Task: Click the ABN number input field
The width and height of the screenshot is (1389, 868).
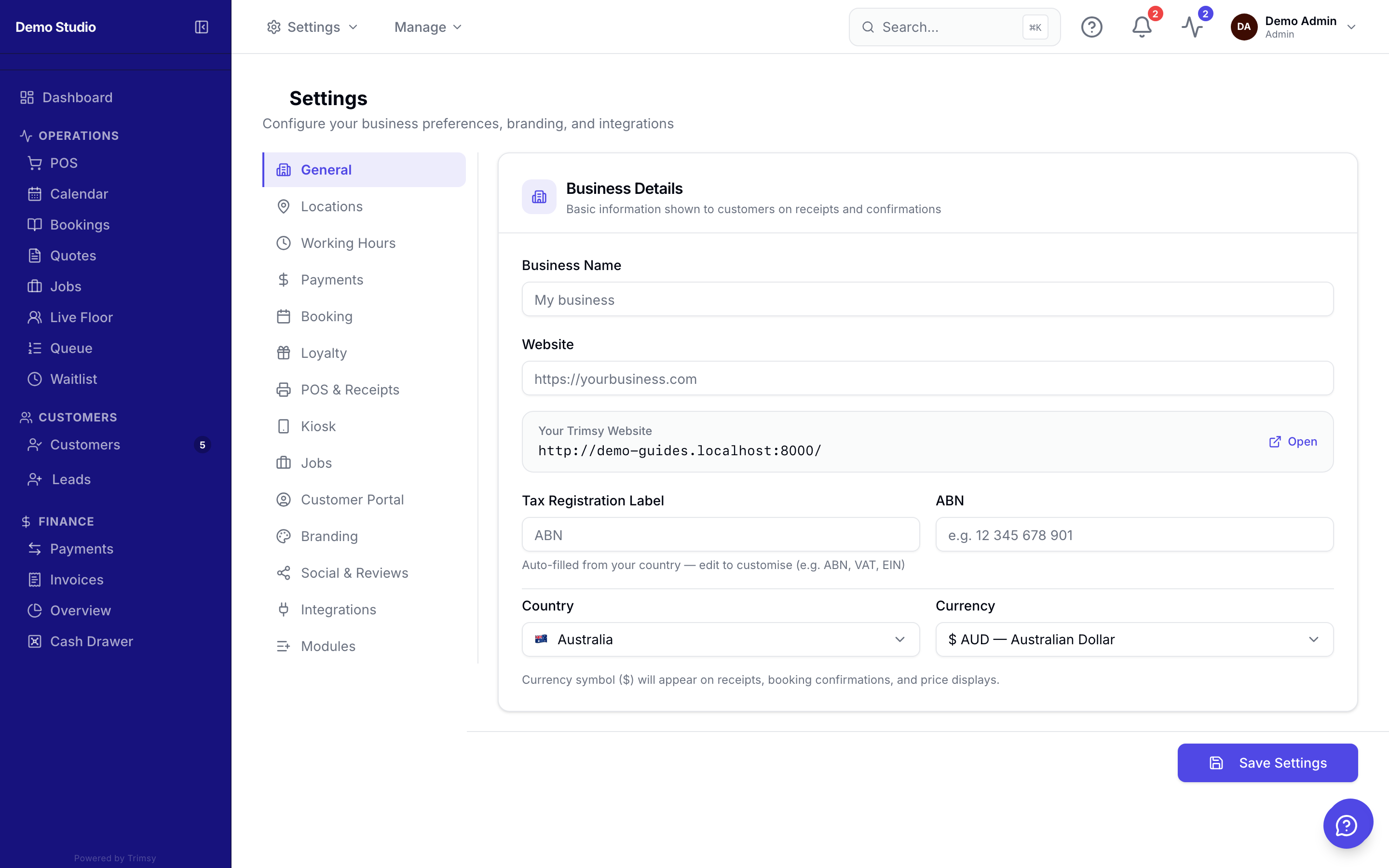Action: pos(1134,534)
